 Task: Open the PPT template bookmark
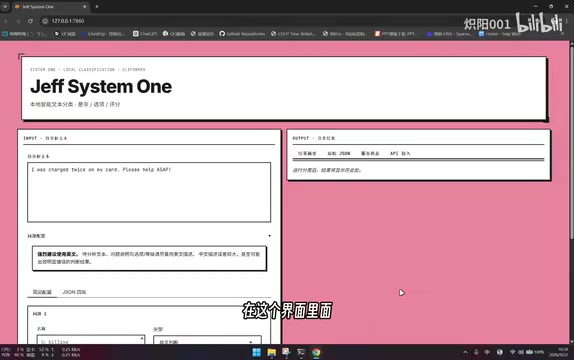(395, 34)
